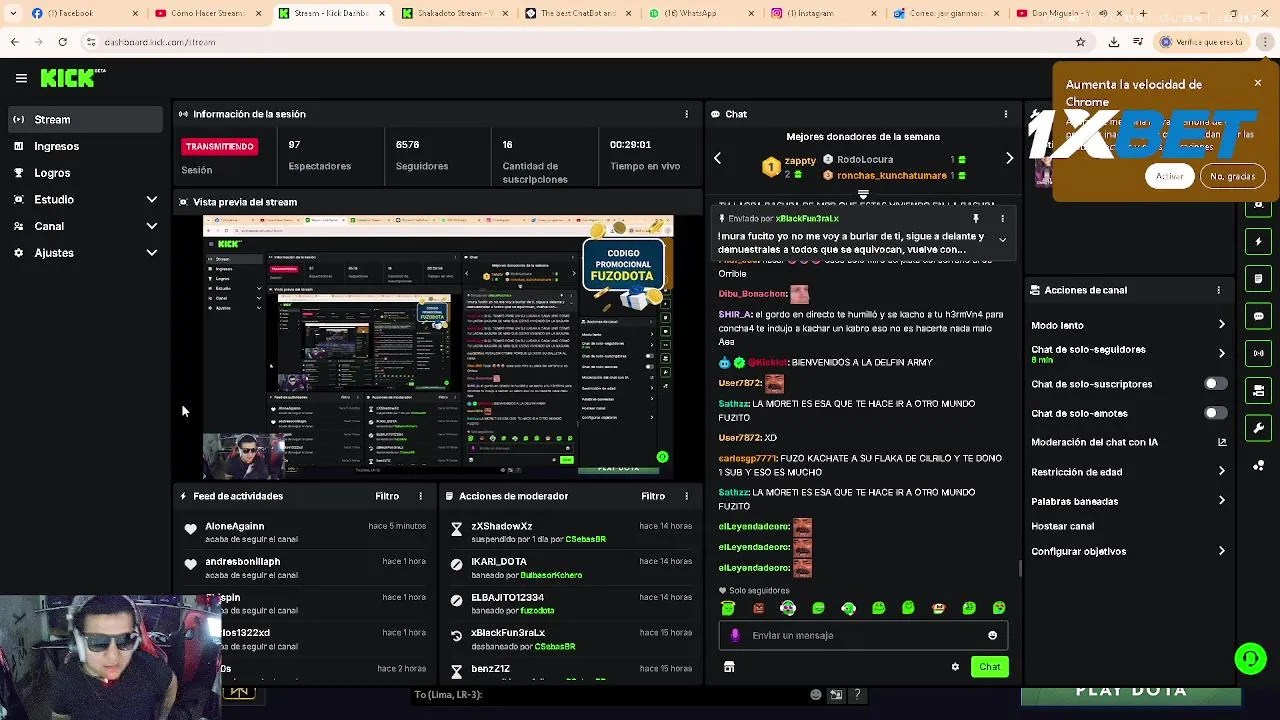Open the hamburger menu beside Kick logo
1280x720 pixels.
click(21, 78)
